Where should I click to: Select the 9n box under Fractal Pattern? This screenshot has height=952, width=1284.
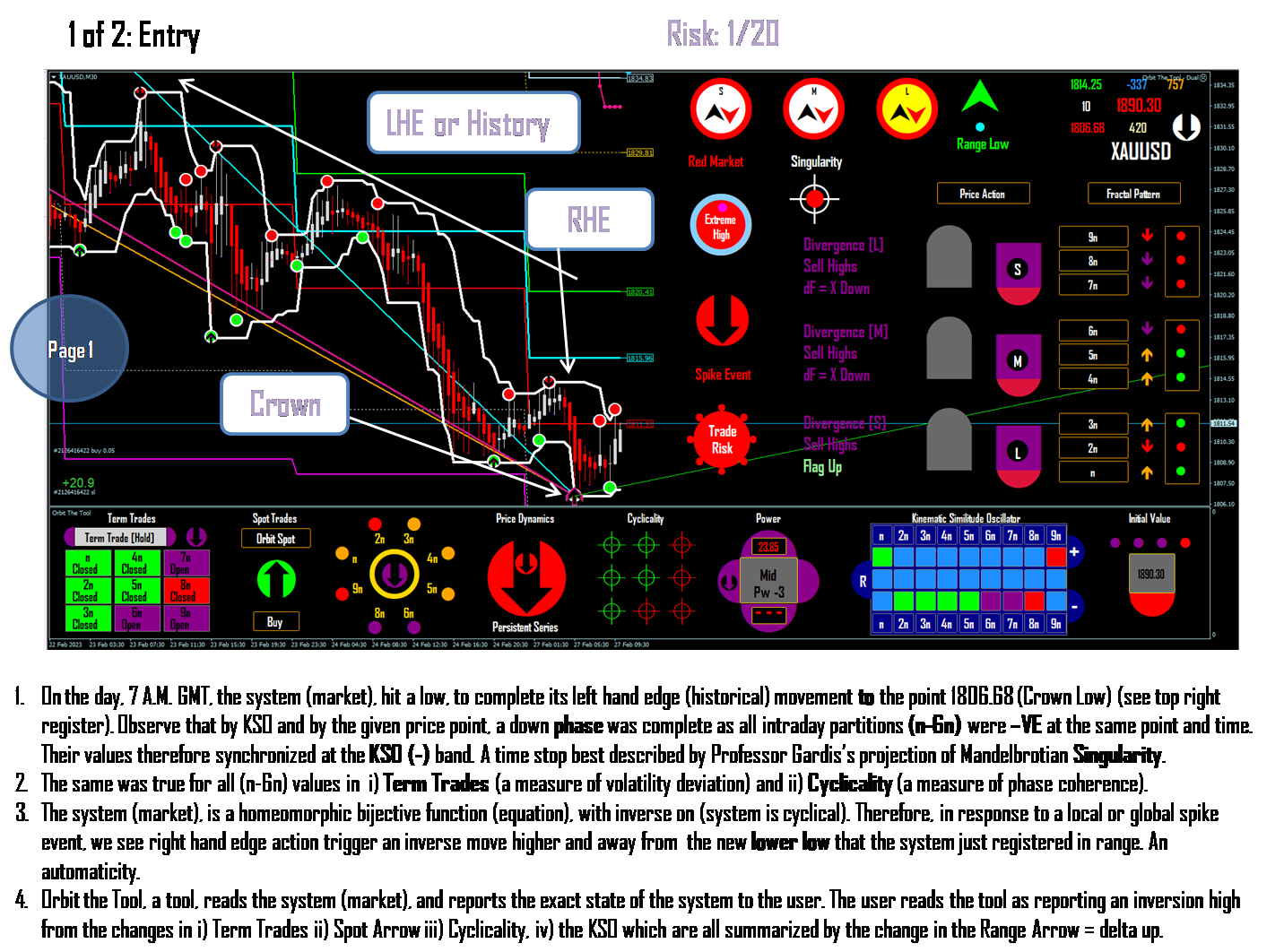(1093, 237)
